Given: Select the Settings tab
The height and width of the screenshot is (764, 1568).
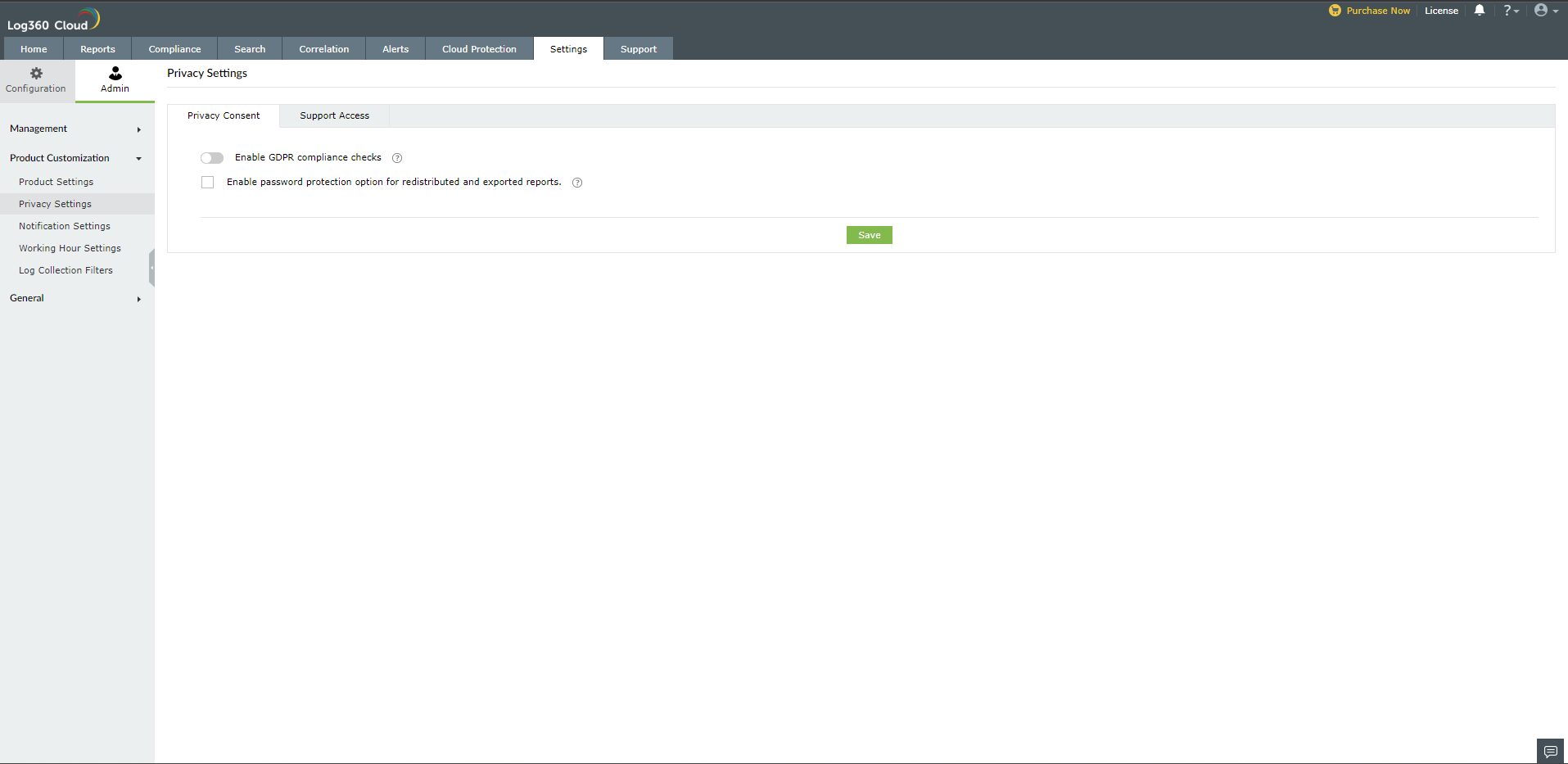Looking at the screenshot, I should point(568,49).
